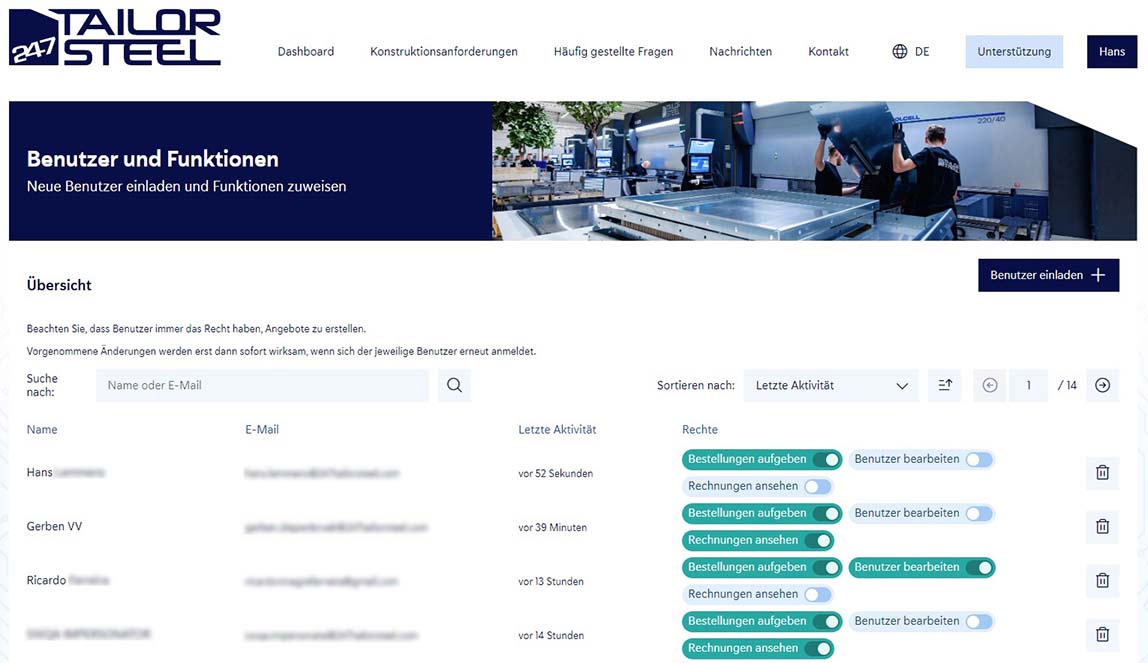Go to previous page arrow
Screen dimensions: 1148x663
coord(990,385)
